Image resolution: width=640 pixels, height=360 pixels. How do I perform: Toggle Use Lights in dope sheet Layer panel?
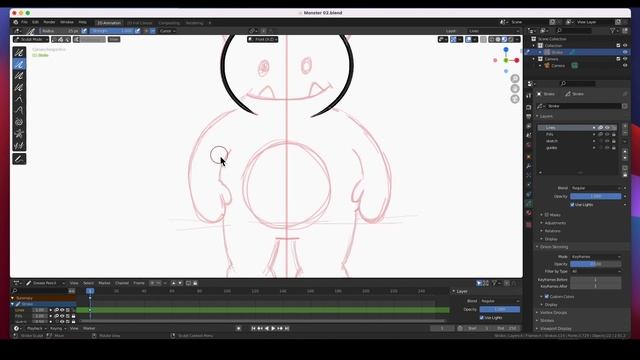[482, 318]
